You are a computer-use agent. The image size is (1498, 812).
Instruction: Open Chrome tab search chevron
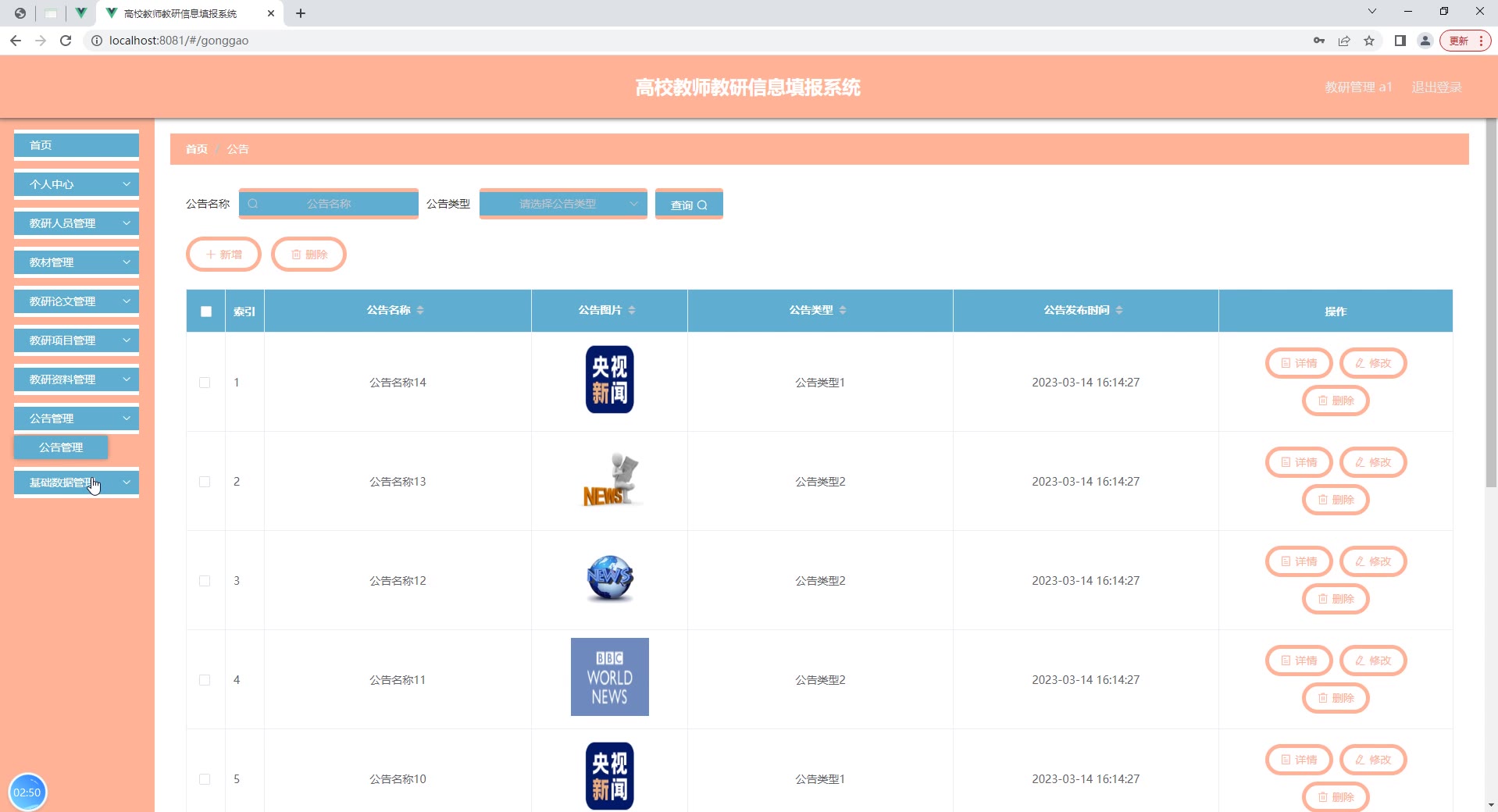point(1372,12)
